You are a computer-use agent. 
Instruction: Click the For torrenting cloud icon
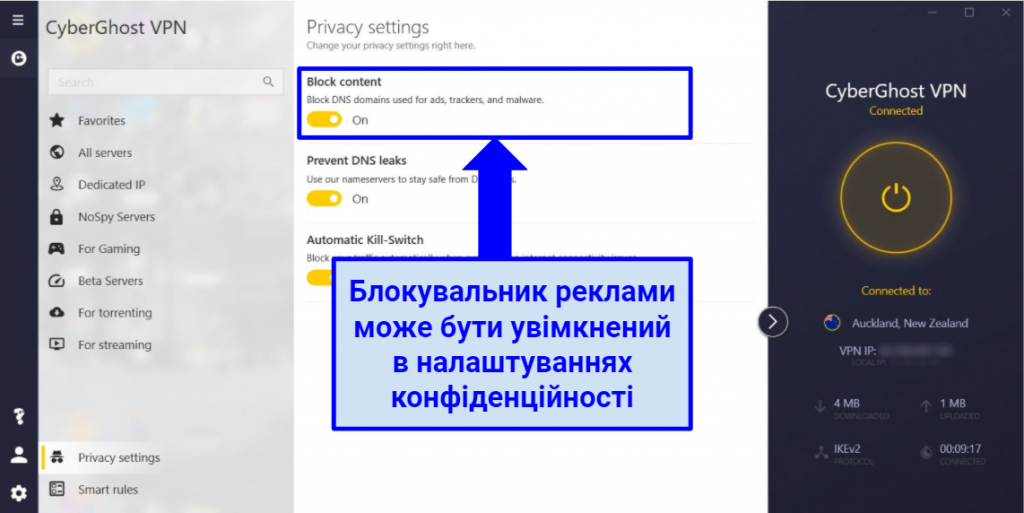click(57, 313)
